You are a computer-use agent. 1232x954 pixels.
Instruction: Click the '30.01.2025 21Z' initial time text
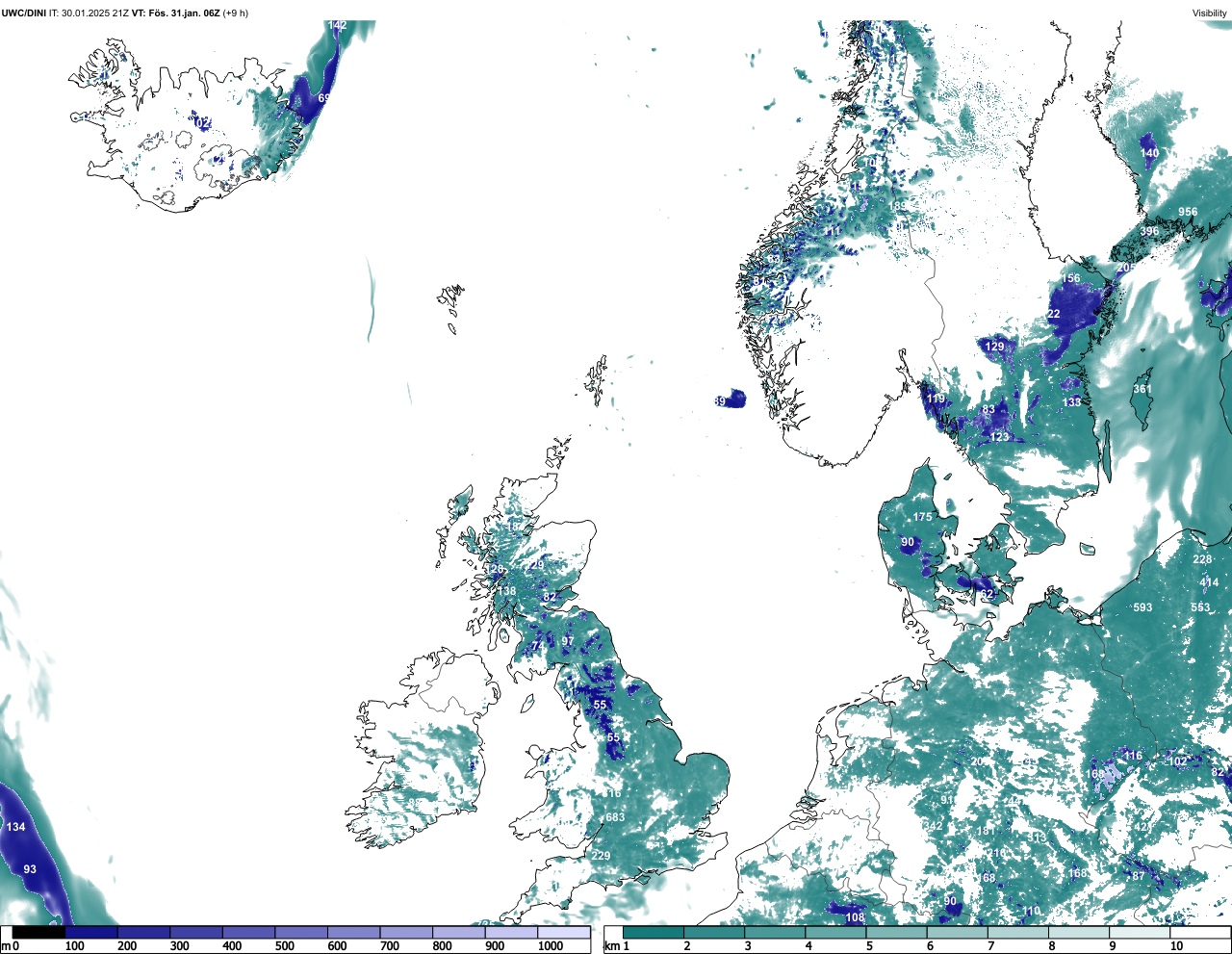pos(95,13)
